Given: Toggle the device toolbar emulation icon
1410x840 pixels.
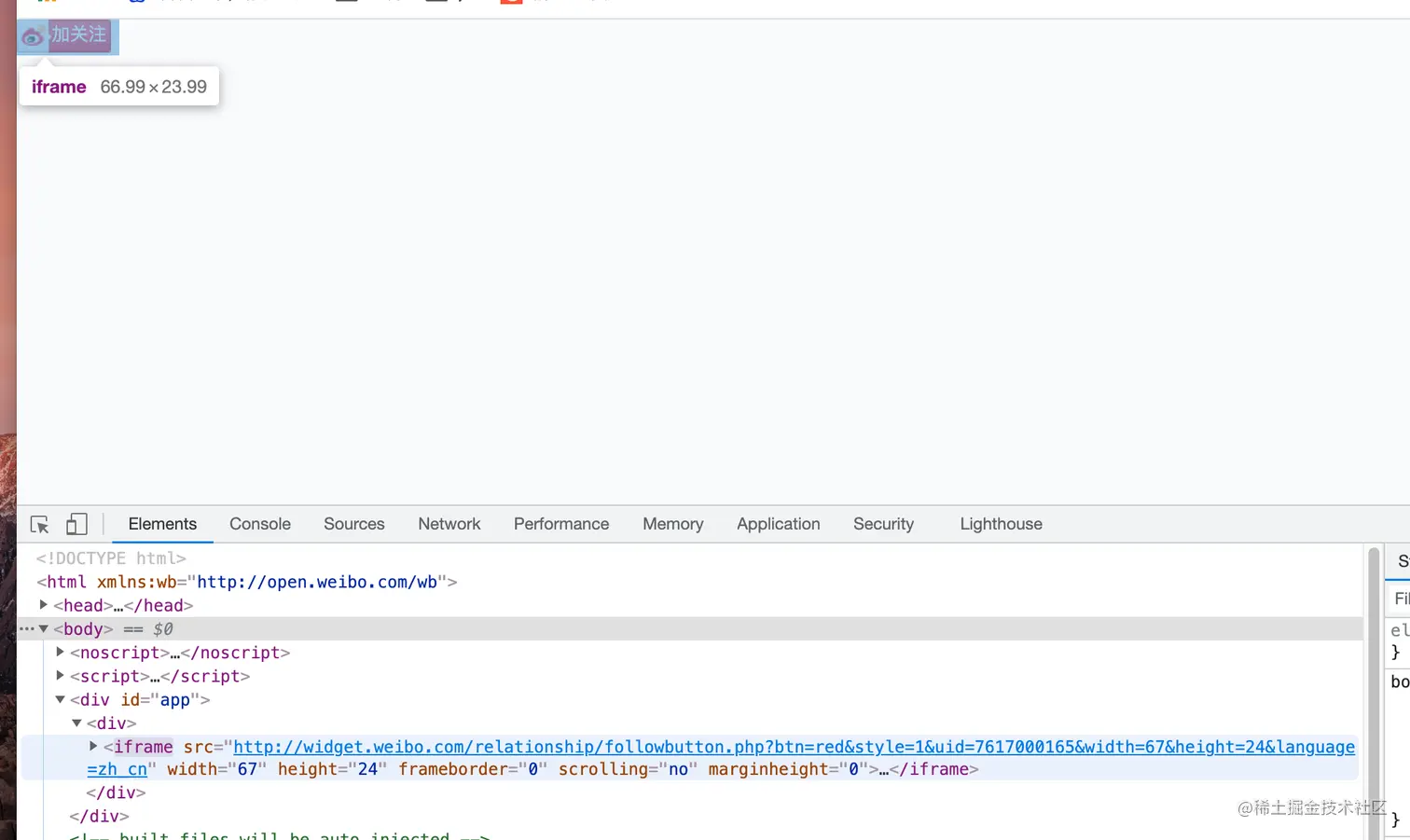Looking at the screenshot, I should click(76, 524).
